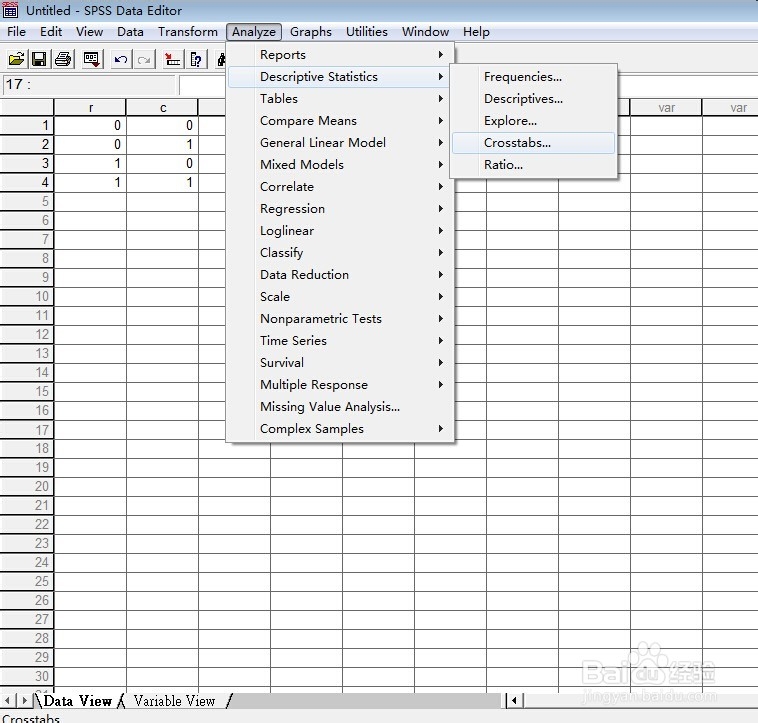Image resolution: width=758 pixels, height=723 pixels.
Task: Open the Transform menu
Action: point(188,32)
